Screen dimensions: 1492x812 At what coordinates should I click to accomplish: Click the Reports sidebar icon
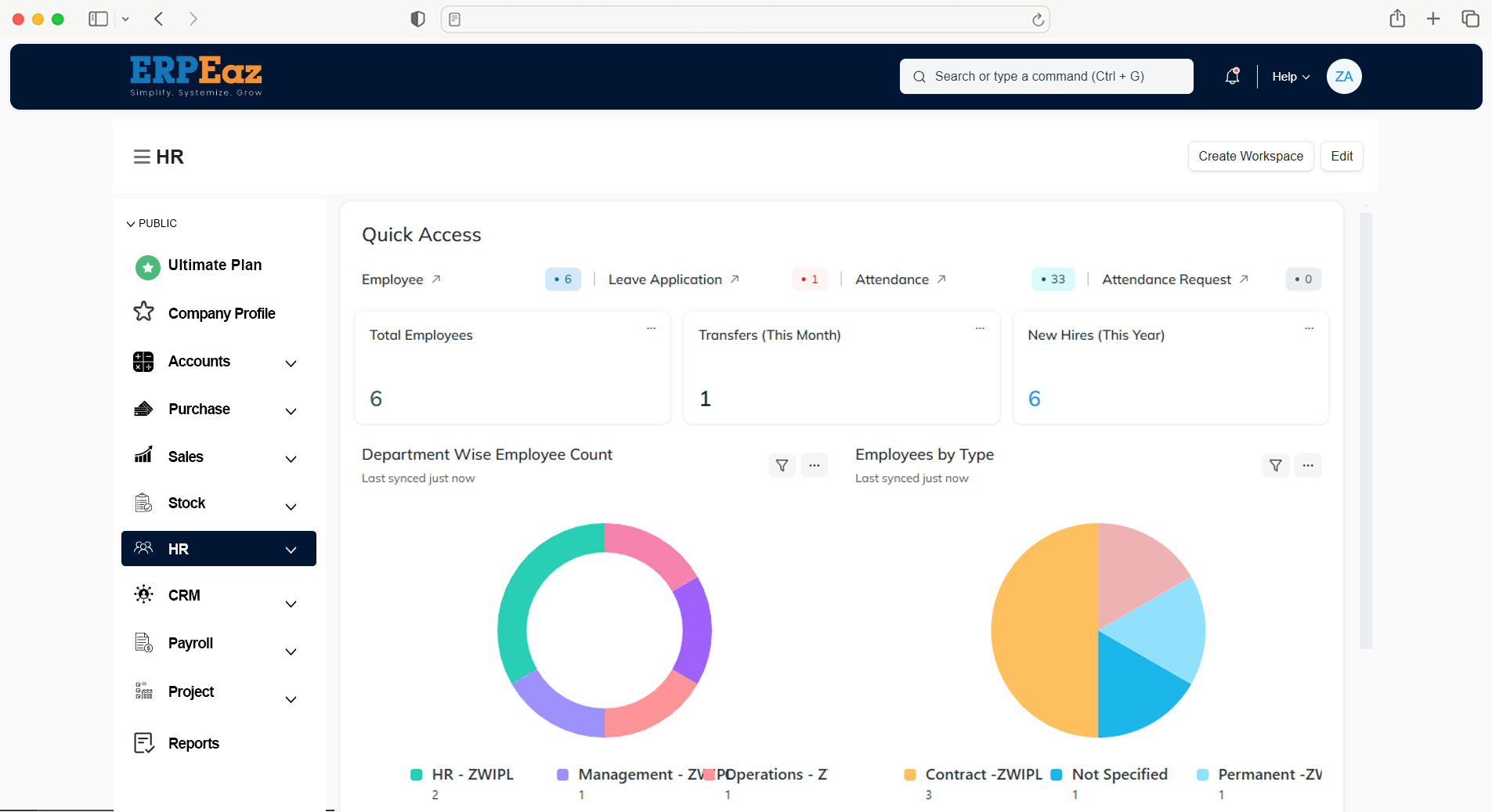(144, 743)
